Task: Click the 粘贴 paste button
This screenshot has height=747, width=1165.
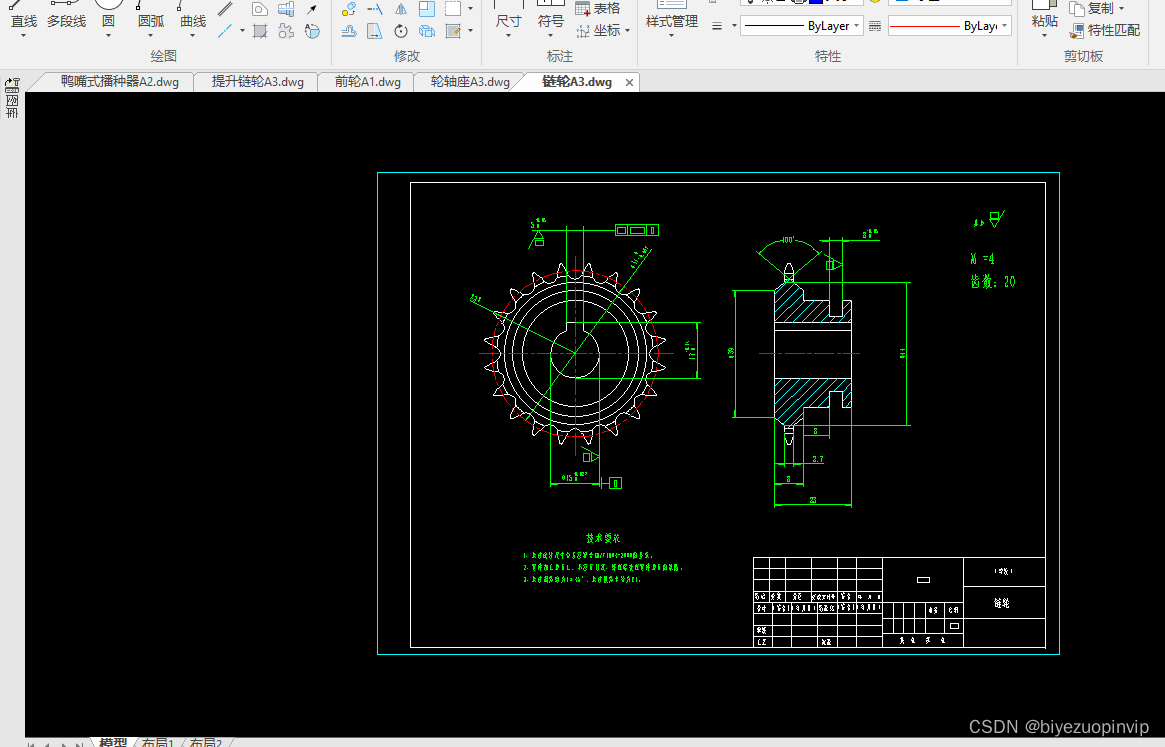Action: coord(1045,16)
